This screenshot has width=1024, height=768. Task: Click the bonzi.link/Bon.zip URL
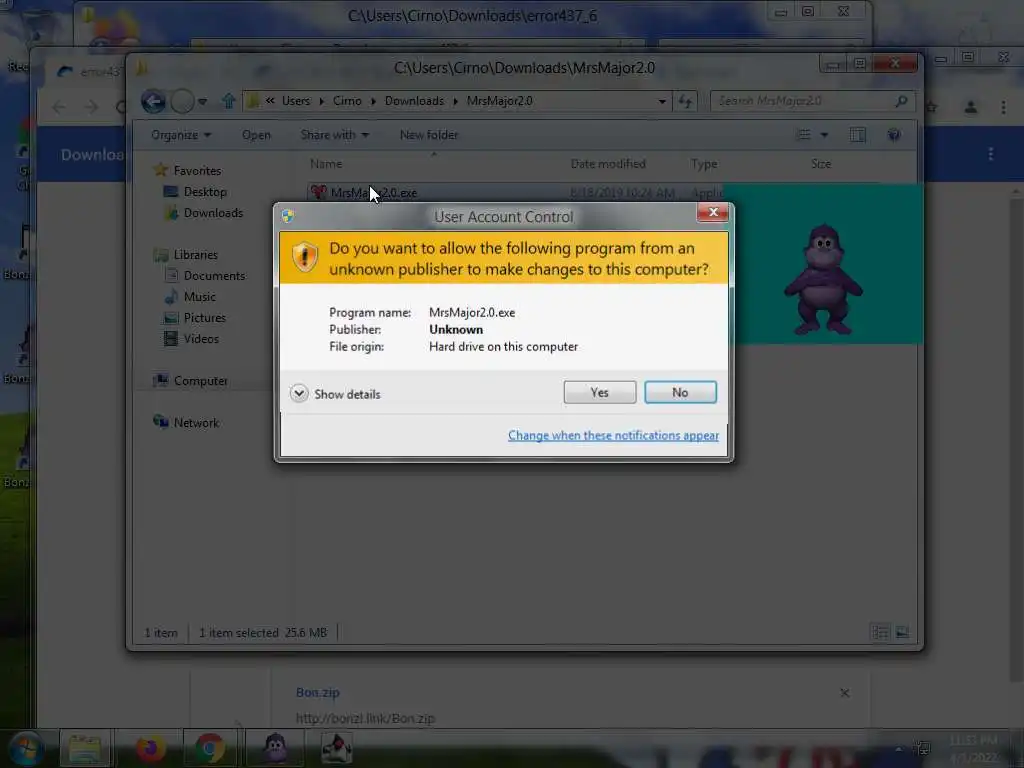[x=365, y=718]
